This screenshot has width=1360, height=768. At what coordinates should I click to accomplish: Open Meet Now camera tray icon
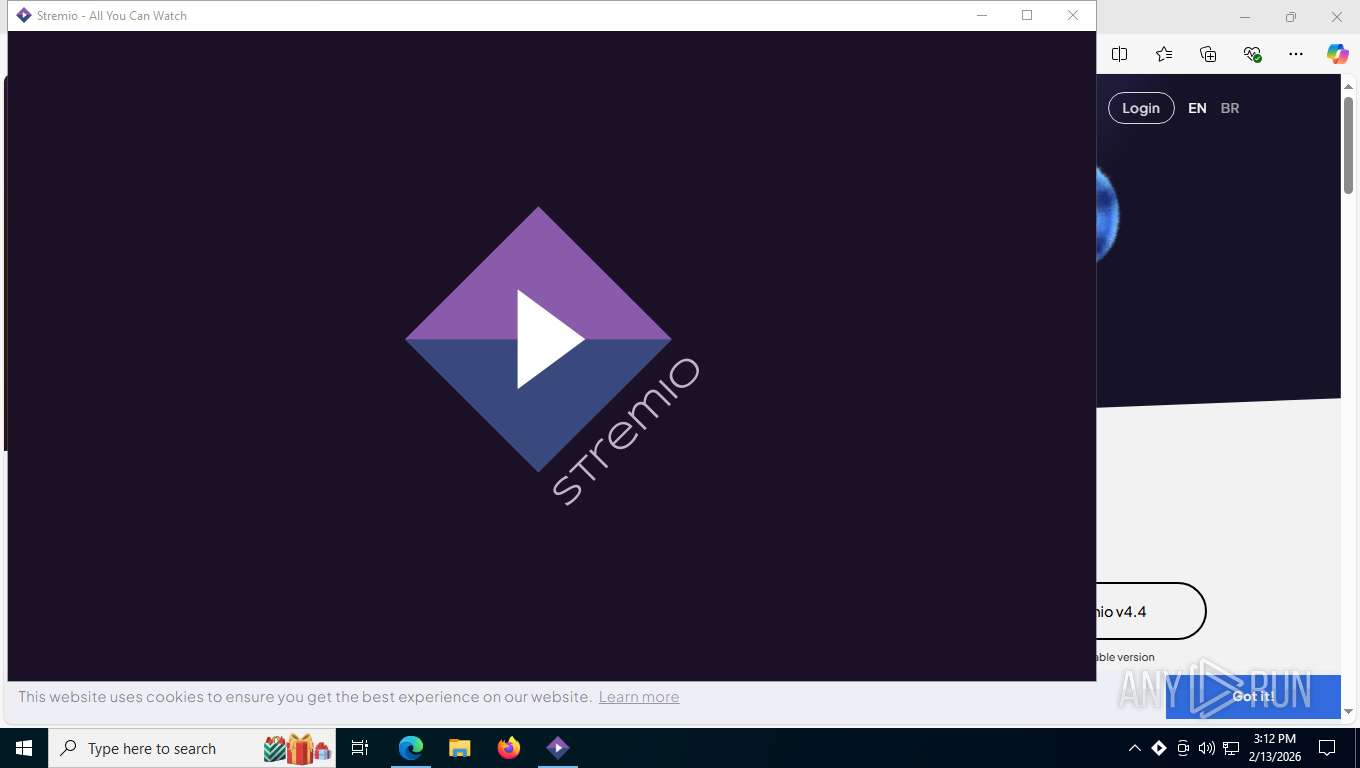[x=1183, y=748]
